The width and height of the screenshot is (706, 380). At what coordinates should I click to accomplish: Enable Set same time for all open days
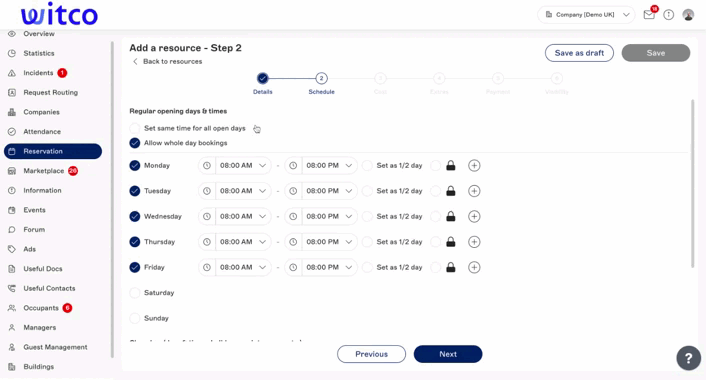click(x=135, y=128)
